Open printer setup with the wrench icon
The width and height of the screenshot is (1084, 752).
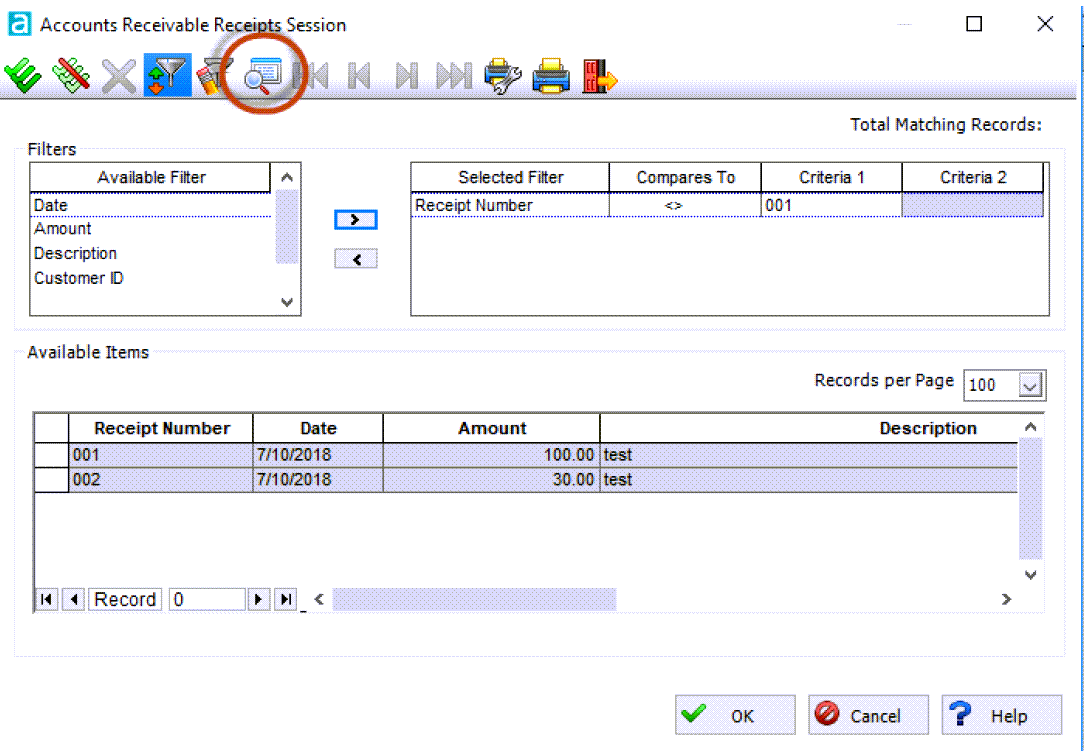(x=502, y=76)
